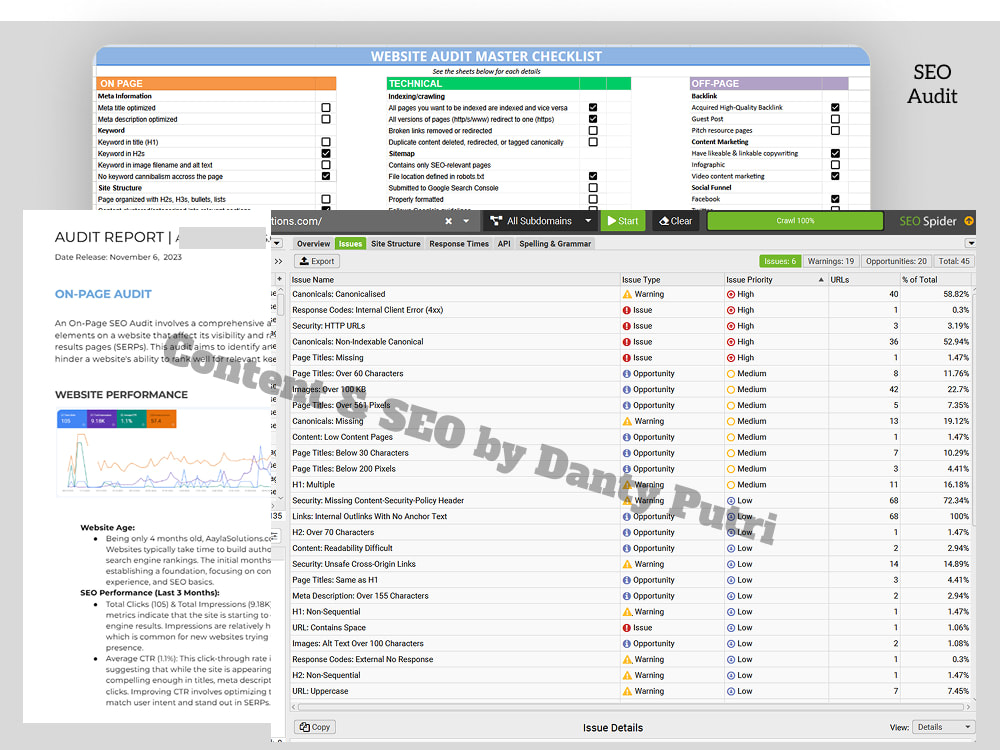This screenshot has height=750, width=1000.
Task: Click the Low priority icon for Content: Readability Difficult
Action: pyautogui.click(x=731, y=548)
